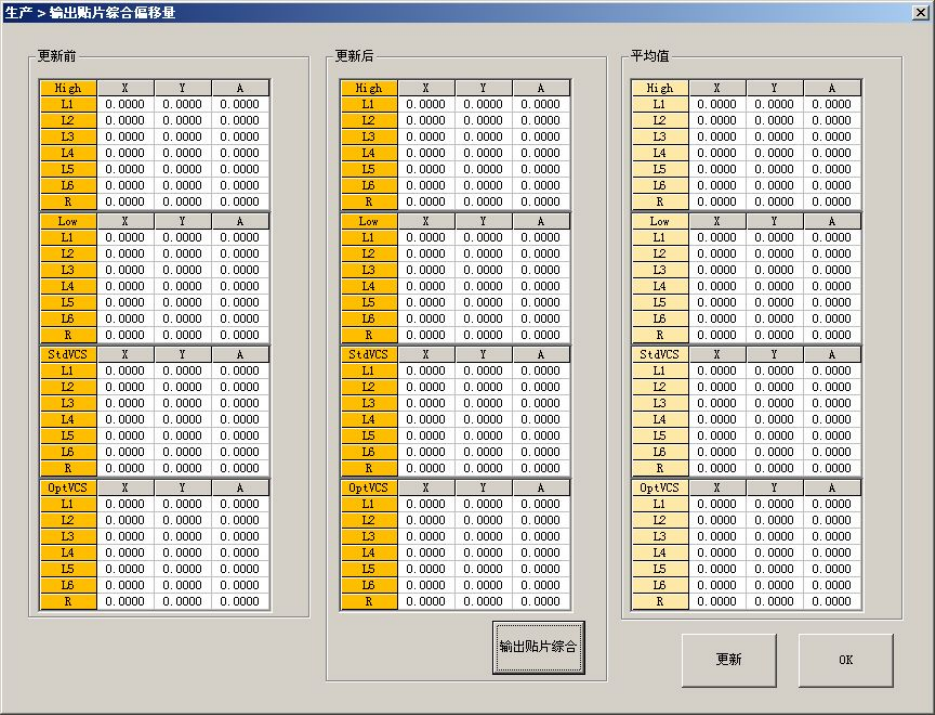This screenshot has width=935, height=715.
Task: Click High R row A value in 更新前
Action: (240, 202)
